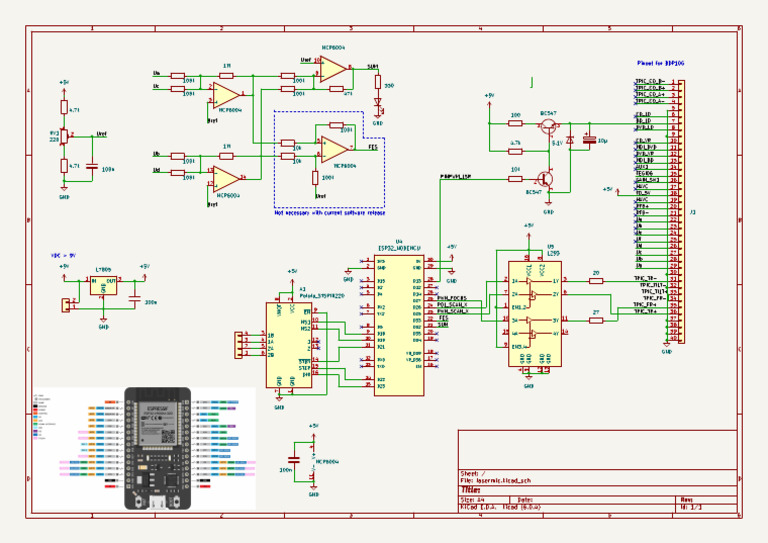Click the MCP6004 power unit symbol at bottom
Image resolution: width=768 pixels, height=543 pixels.
pyautogui.click(x=313, y=462)
